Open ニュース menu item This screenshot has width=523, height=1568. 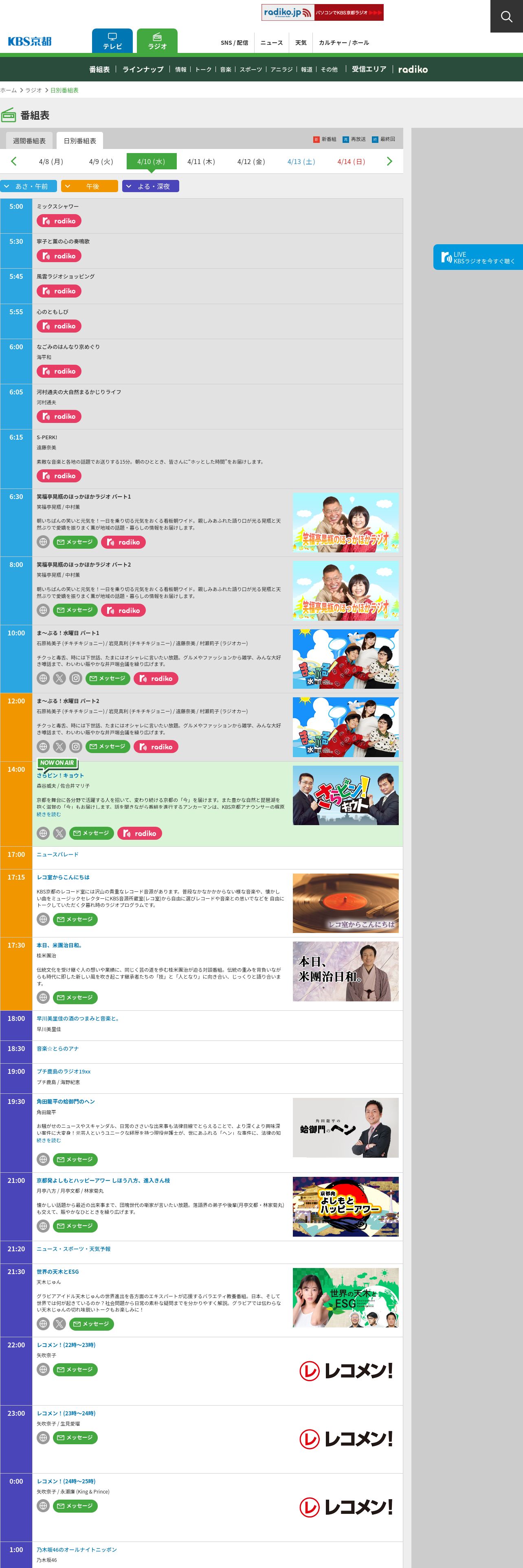pos(272,43)
